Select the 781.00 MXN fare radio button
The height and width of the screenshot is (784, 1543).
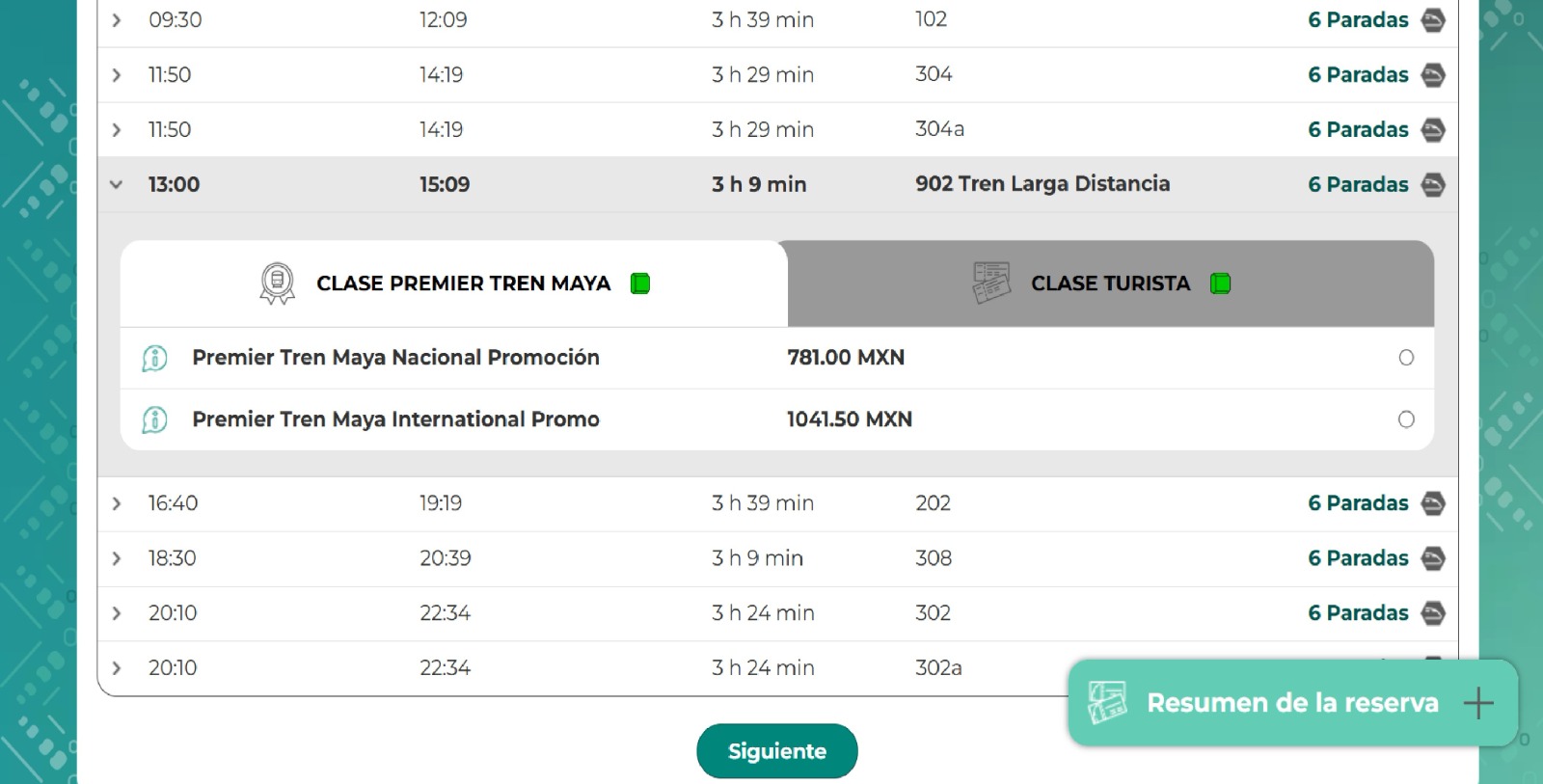click(x=1406, y=358)
